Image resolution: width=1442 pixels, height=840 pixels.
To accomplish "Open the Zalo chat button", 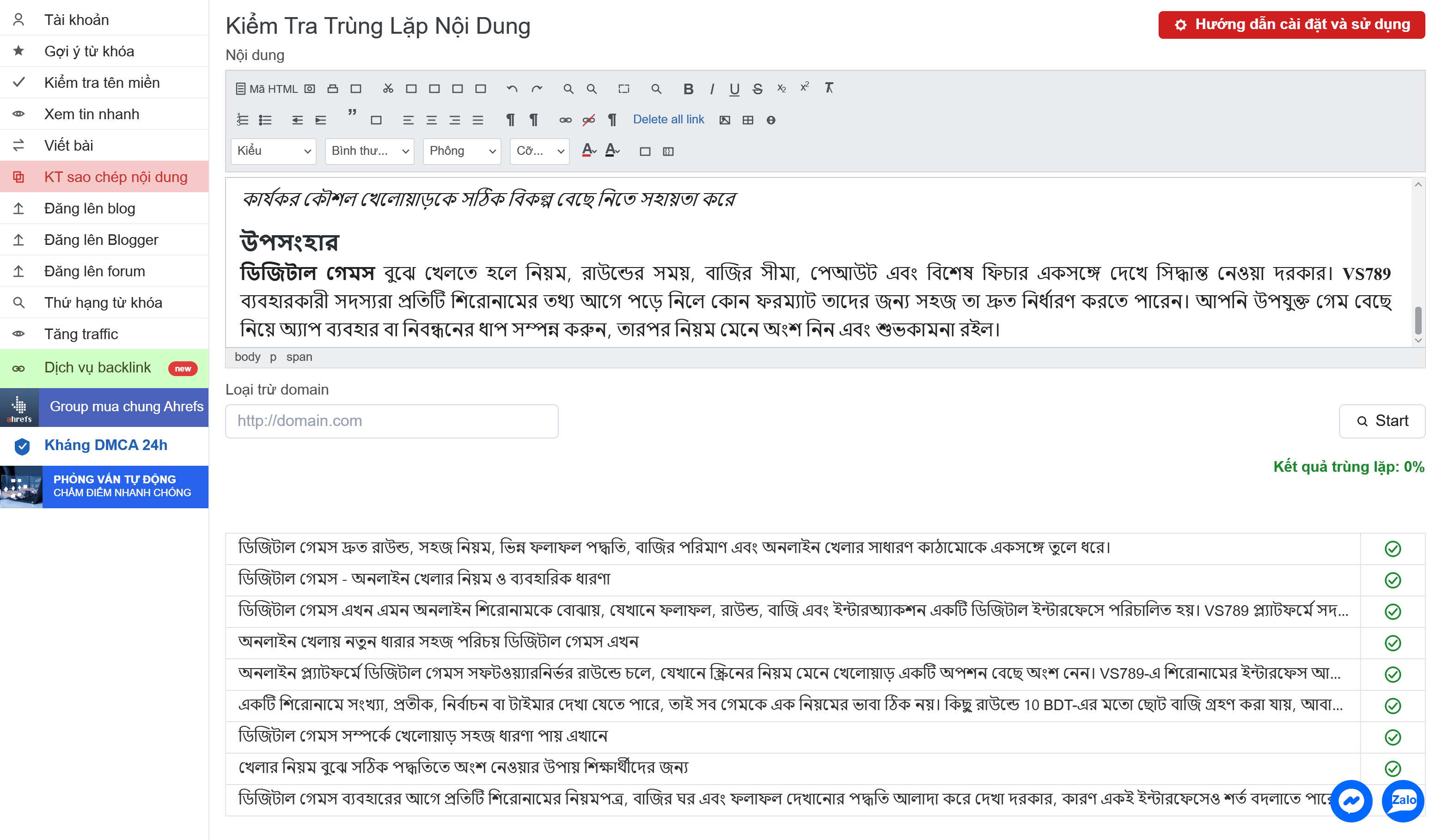I will point(1403,801).
